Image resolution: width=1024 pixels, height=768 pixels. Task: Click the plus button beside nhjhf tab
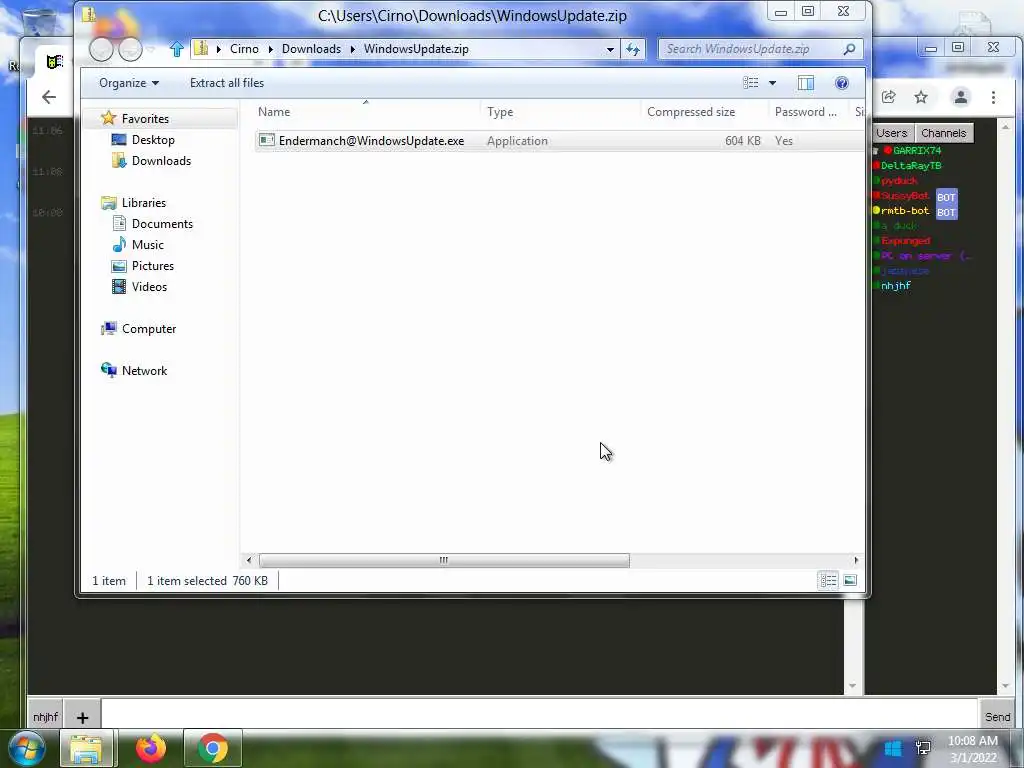pyautogui.click(x=82, y=718)
